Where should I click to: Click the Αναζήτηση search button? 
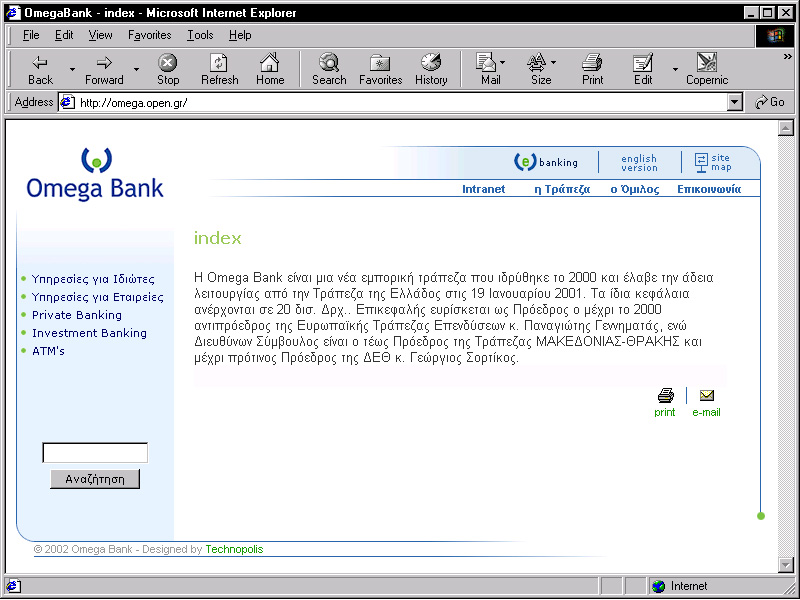pyautogui.click(x=95, y=479)
